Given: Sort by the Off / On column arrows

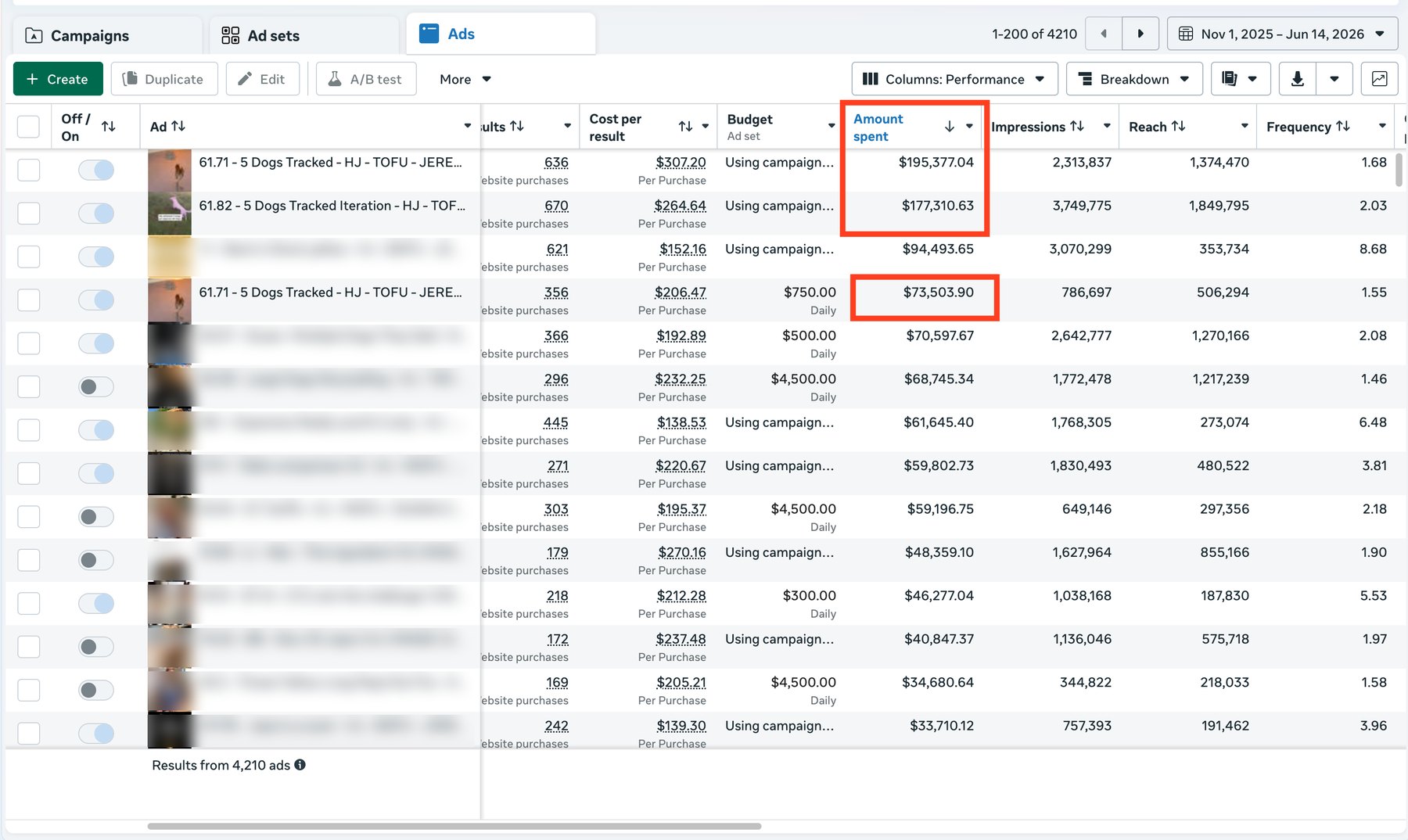Looking at the screenshot, I should pos(109,127).
